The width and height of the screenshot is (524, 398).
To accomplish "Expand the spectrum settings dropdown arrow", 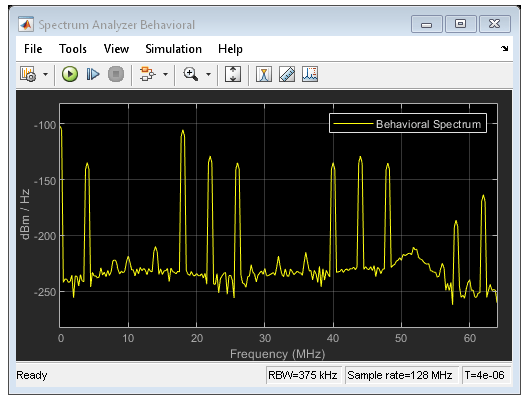I will point(45,74).
